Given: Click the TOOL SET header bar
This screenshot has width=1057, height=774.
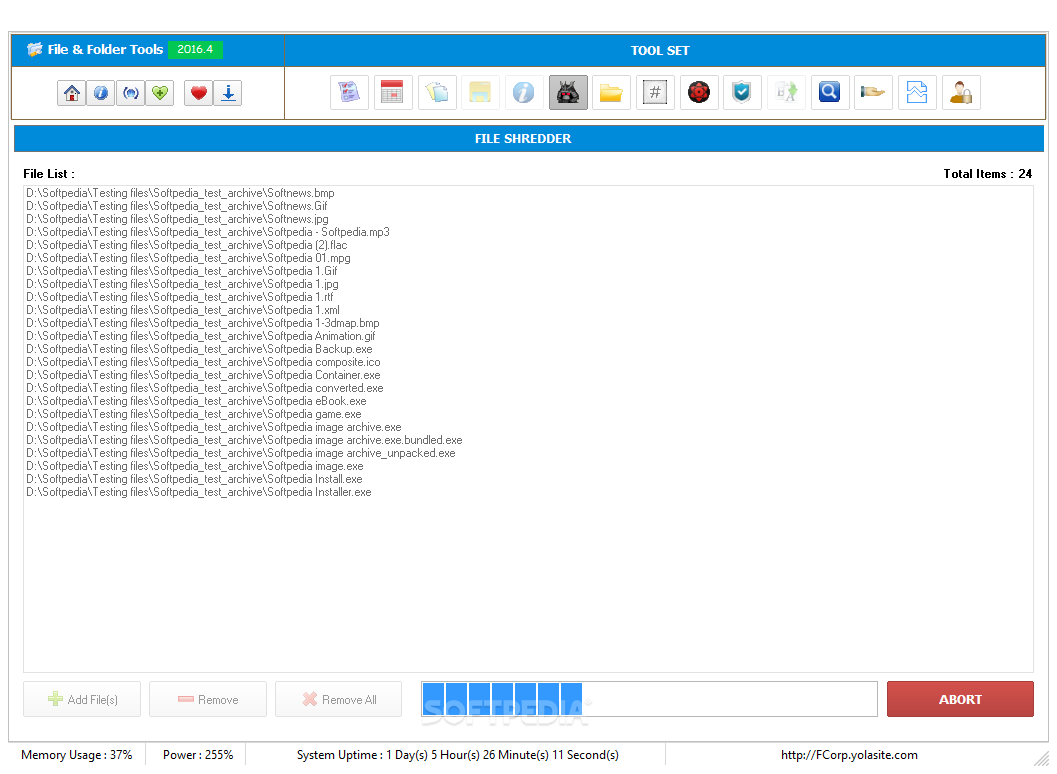Looking at the screenshot, I should point(665,50).
